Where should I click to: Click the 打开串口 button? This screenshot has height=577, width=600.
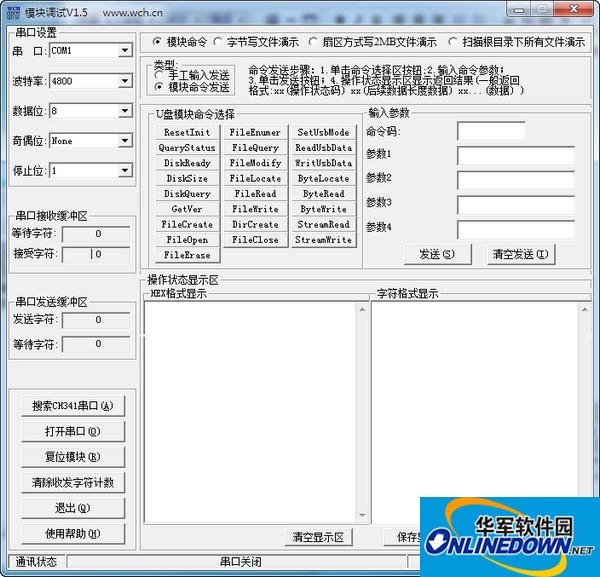[x=73, y=432]
